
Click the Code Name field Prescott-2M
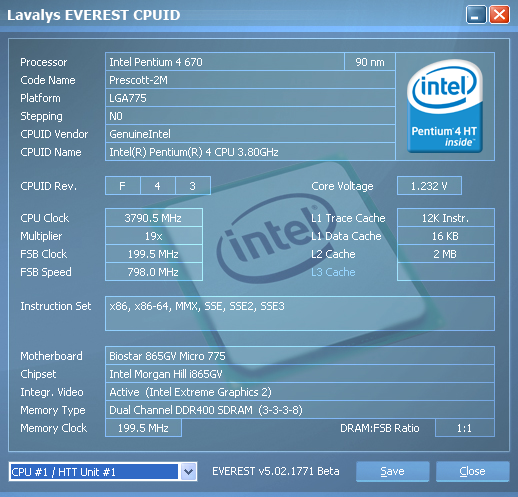(250, 80)
